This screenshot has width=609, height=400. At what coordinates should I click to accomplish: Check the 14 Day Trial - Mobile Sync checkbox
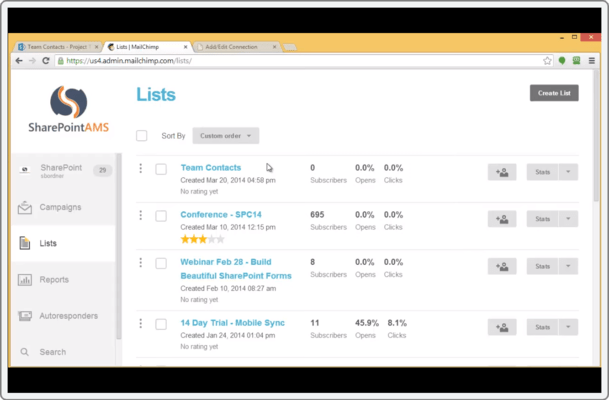[x=161, y=324]
